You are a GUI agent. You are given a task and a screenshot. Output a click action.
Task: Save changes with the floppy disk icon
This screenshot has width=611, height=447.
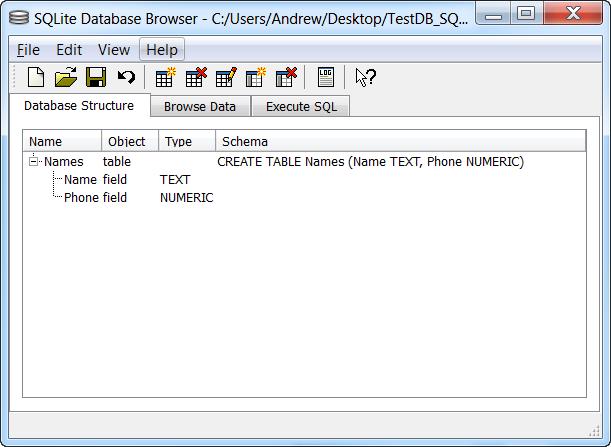click(96, 77)
